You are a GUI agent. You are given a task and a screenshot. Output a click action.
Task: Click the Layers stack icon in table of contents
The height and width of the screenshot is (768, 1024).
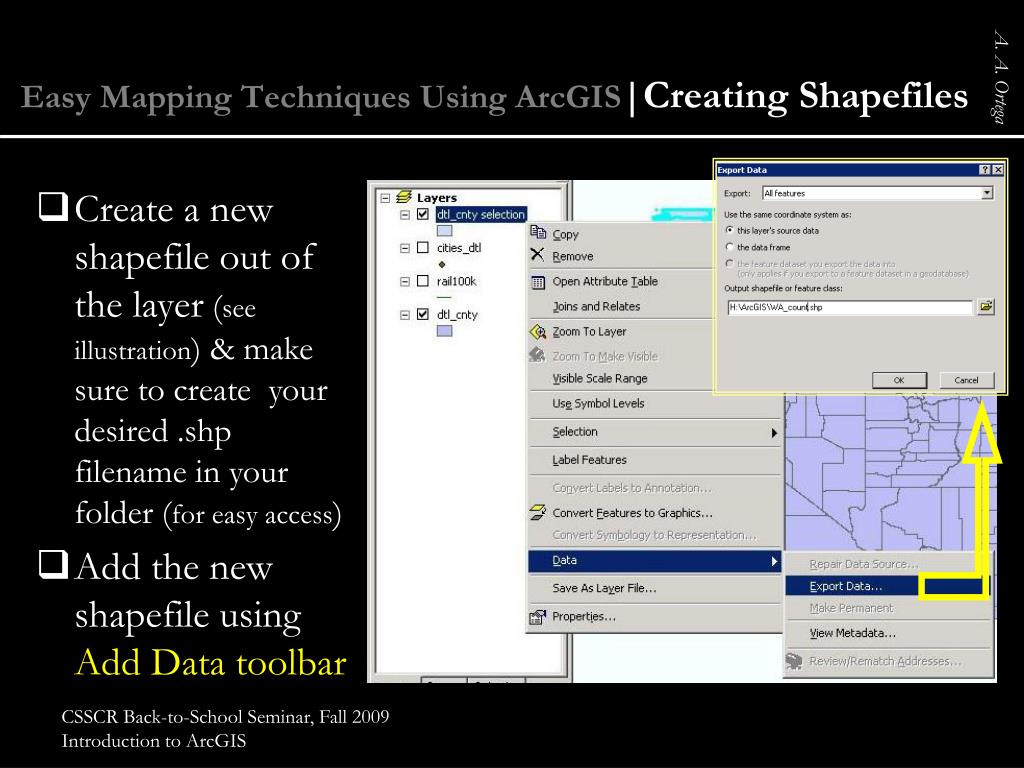(404, 197)
